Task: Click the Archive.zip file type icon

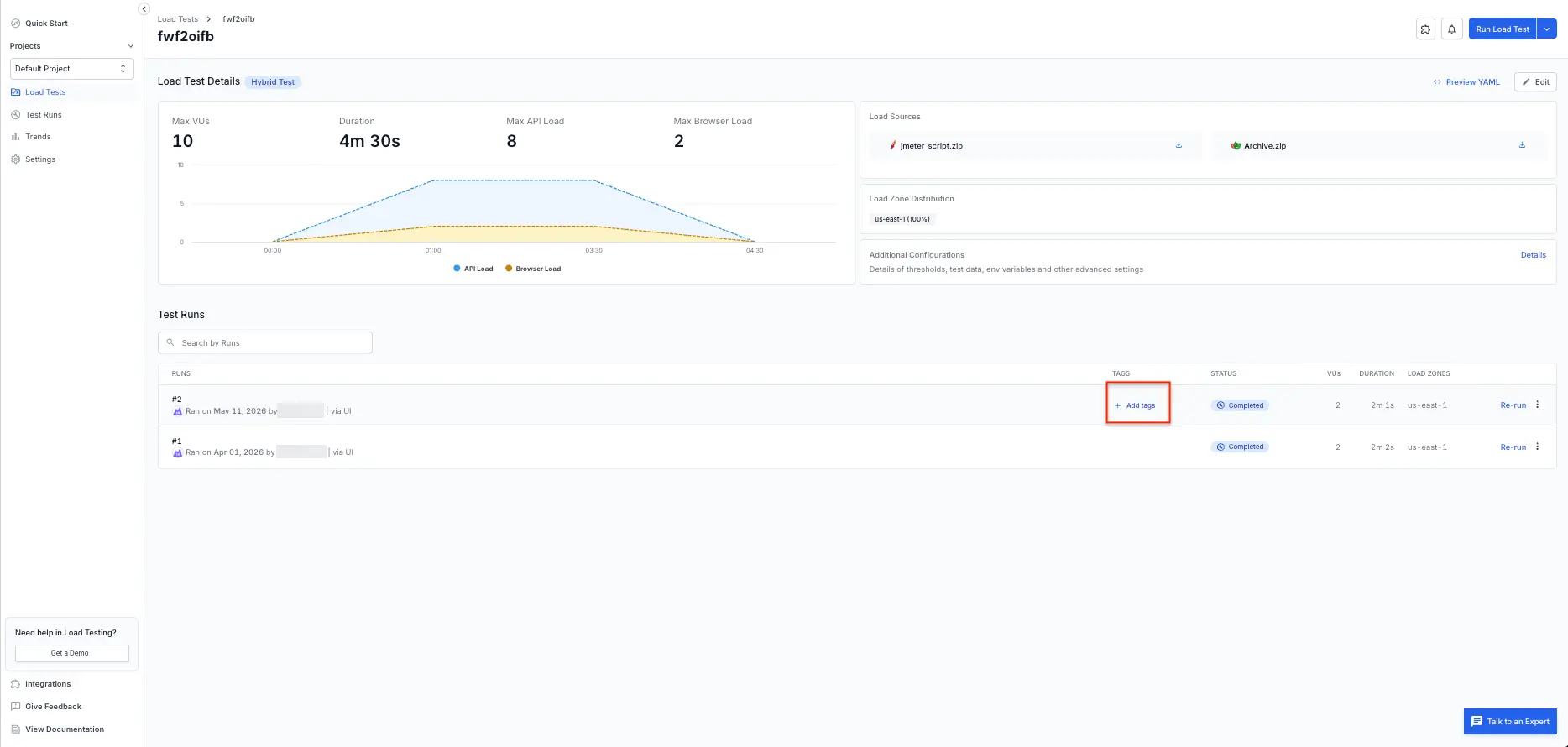Action: click(1236, 145)
